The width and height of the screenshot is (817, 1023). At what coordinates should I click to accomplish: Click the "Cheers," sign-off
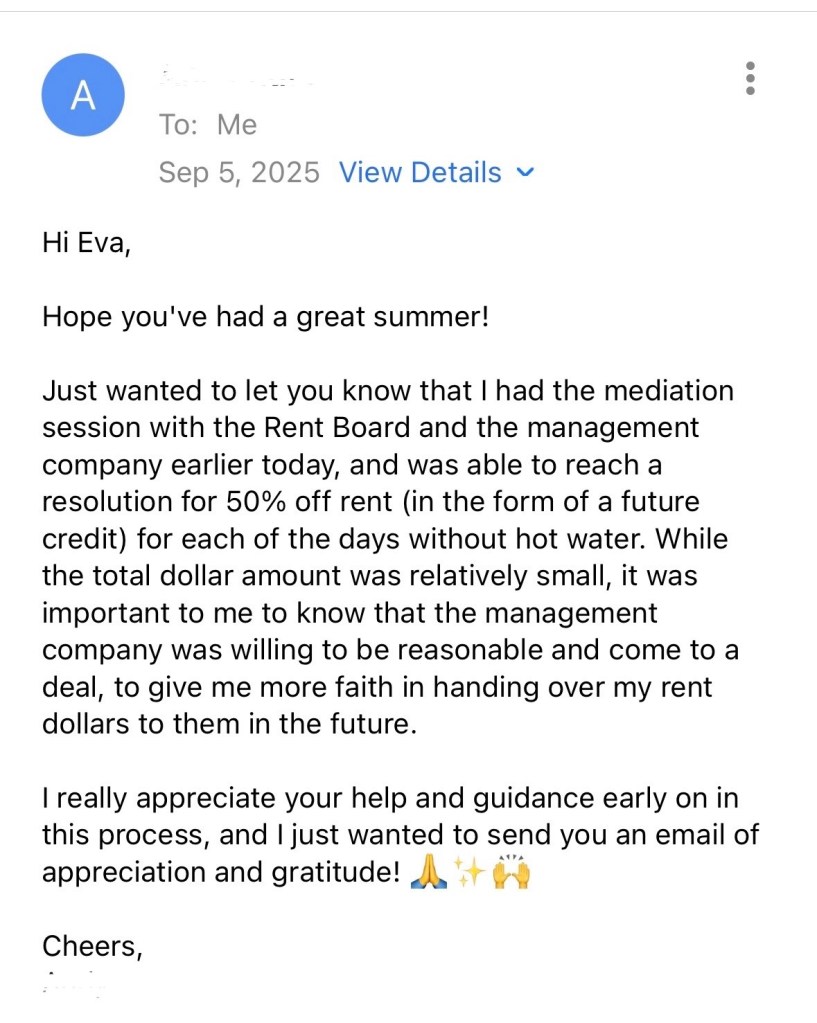click(92, 946)
